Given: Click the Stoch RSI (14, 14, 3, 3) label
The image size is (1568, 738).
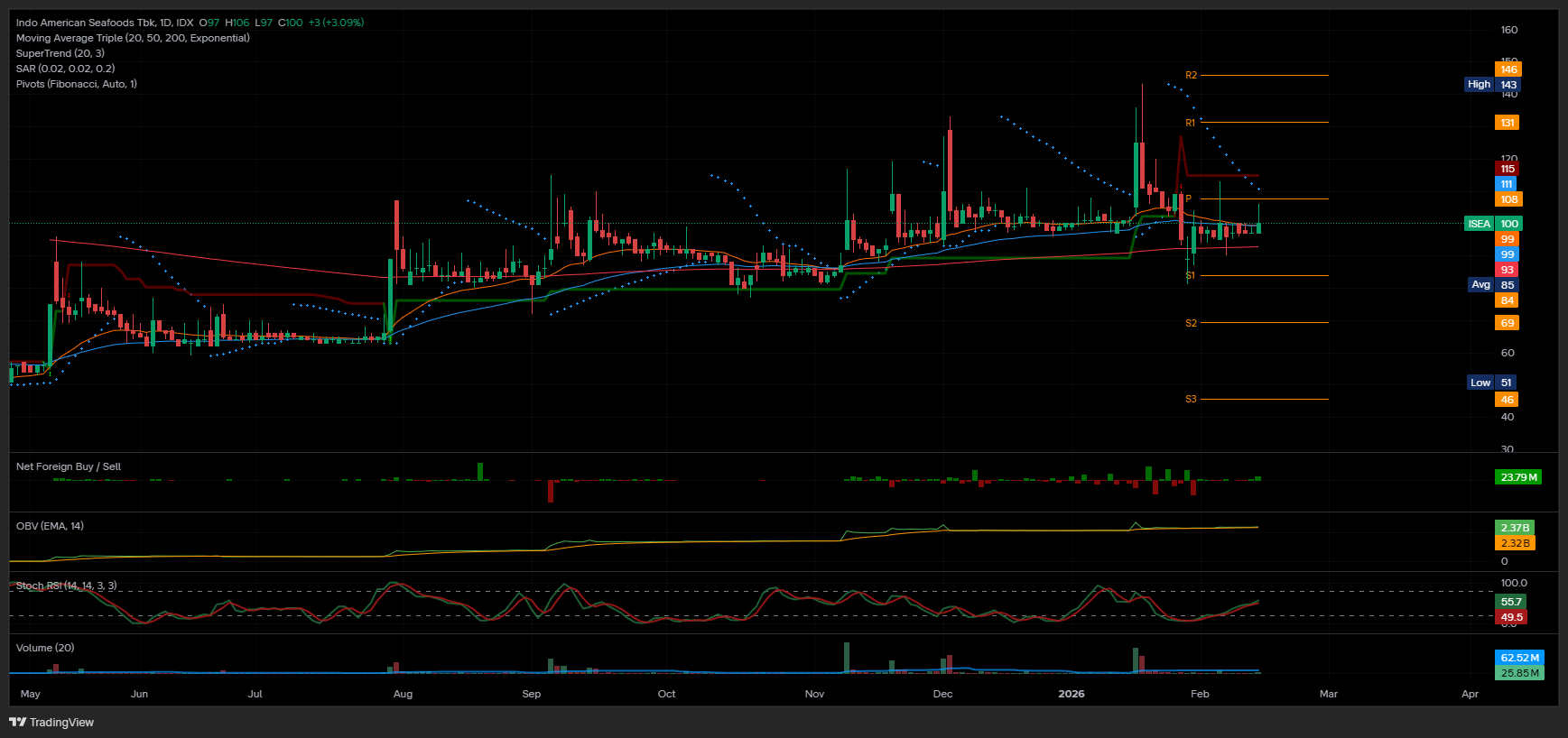Looking at the screenshot, I should [x=66, y=586].
